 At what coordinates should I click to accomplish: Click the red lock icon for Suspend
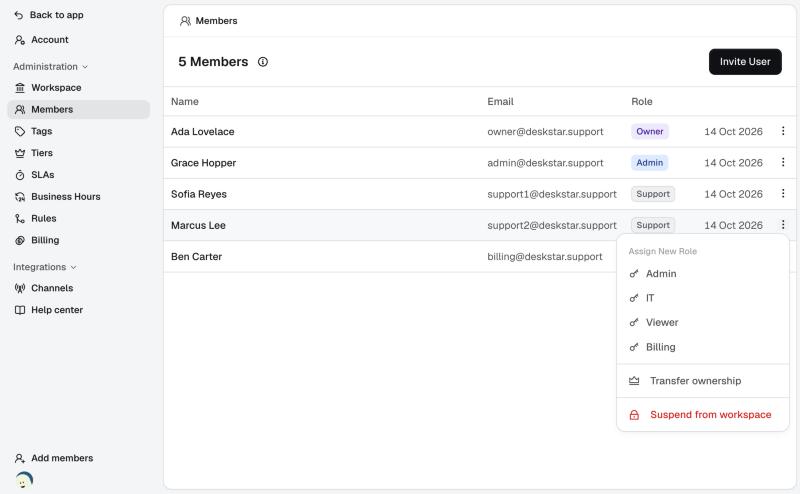[x=634, y=415]
